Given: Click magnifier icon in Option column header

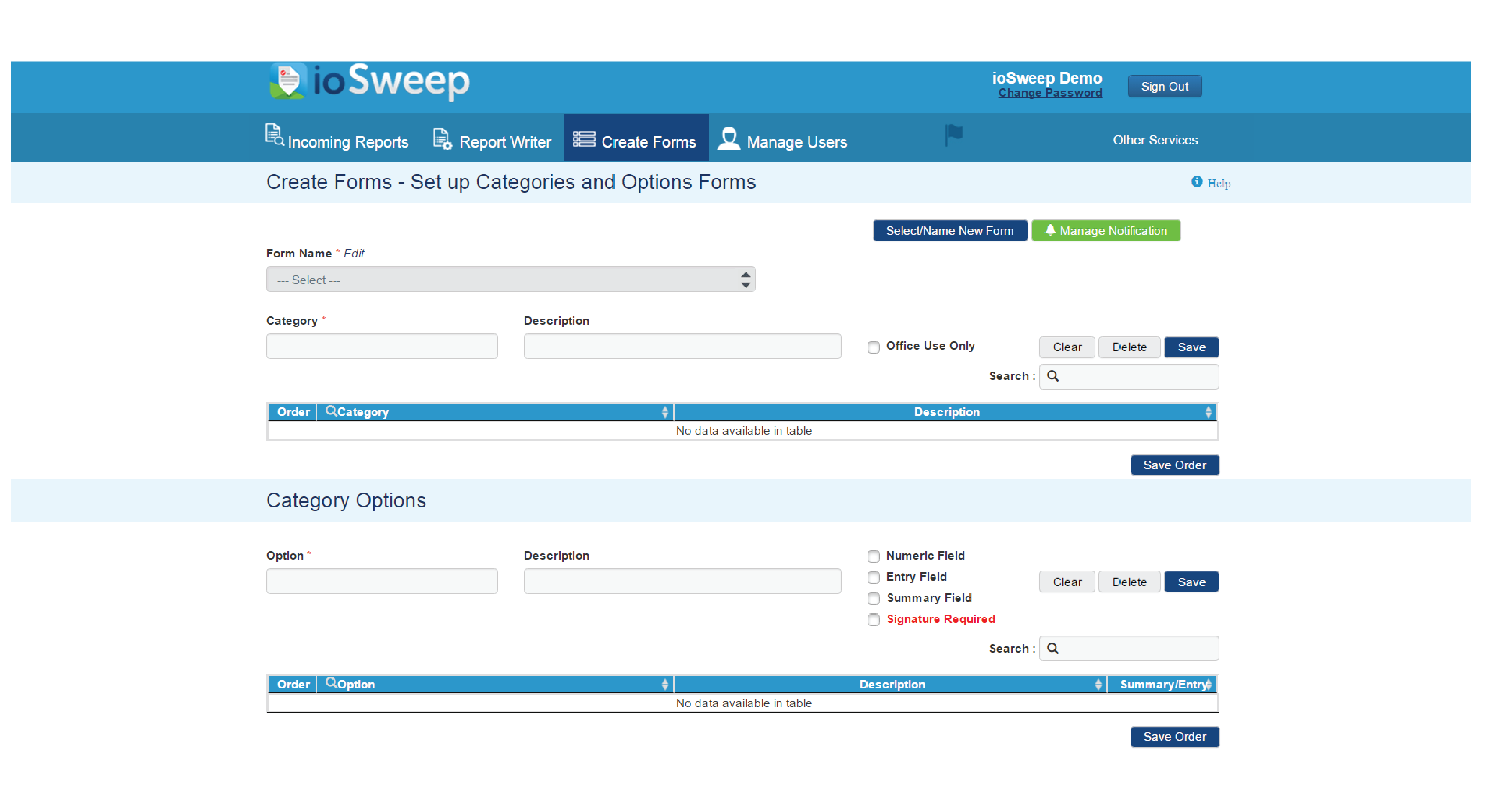Looking at the screenshot, I should (x=331, y=683).
